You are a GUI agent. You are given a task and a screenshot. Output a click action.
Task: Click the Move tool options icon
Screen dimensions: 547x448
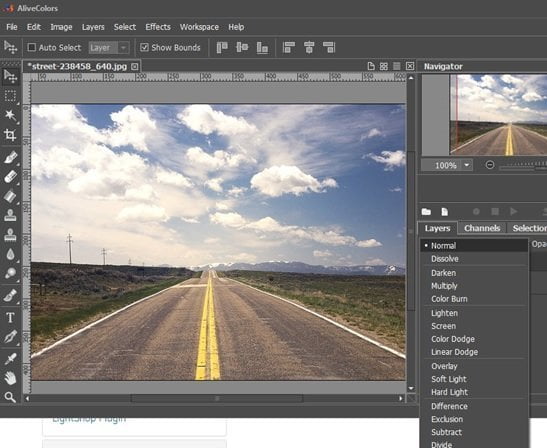point(10,47)
